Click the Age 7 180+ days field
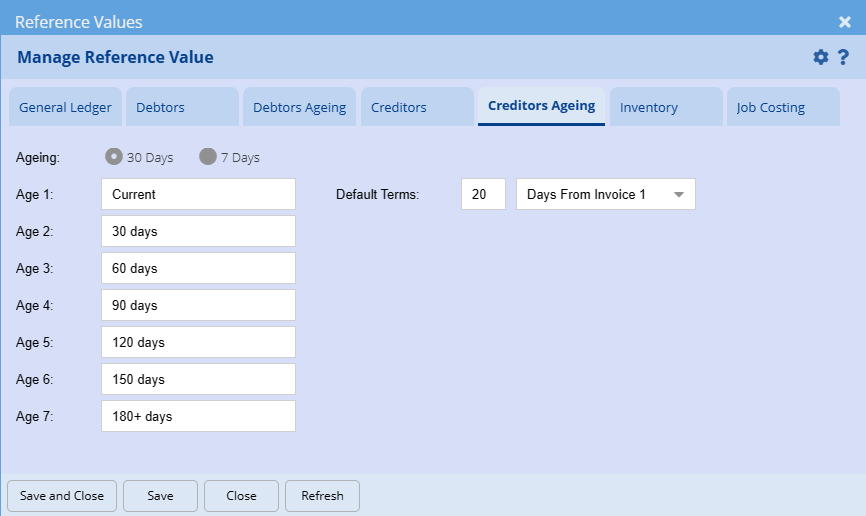This screenshot has height=516, width=866. pos(198,416)
